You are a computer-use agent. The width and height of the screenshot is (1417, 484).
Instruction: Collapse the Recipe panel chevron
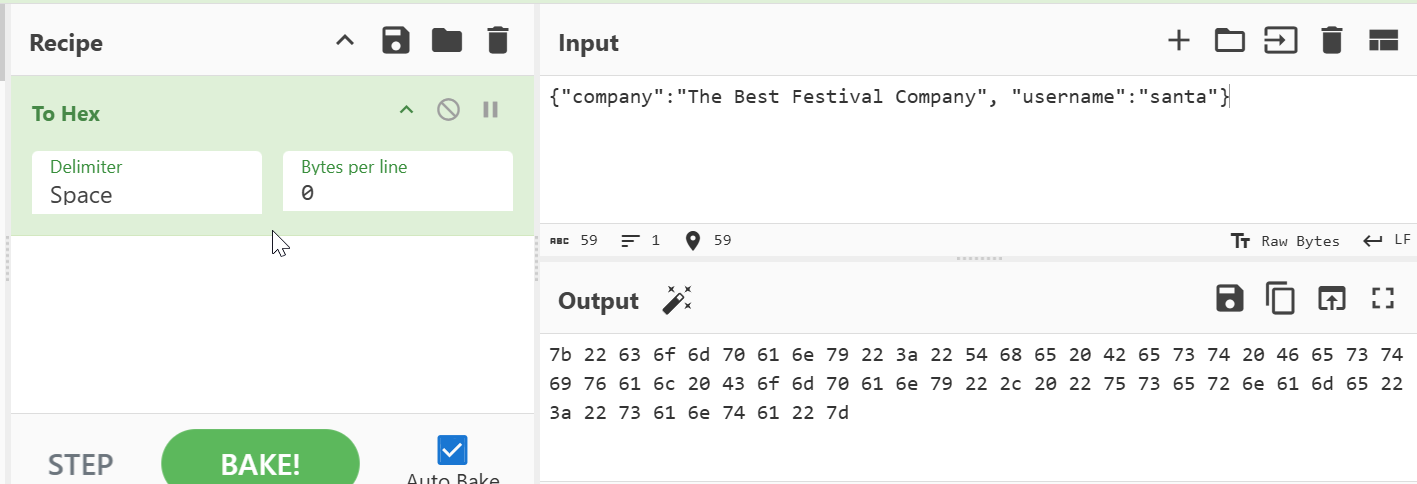point(345,41)
